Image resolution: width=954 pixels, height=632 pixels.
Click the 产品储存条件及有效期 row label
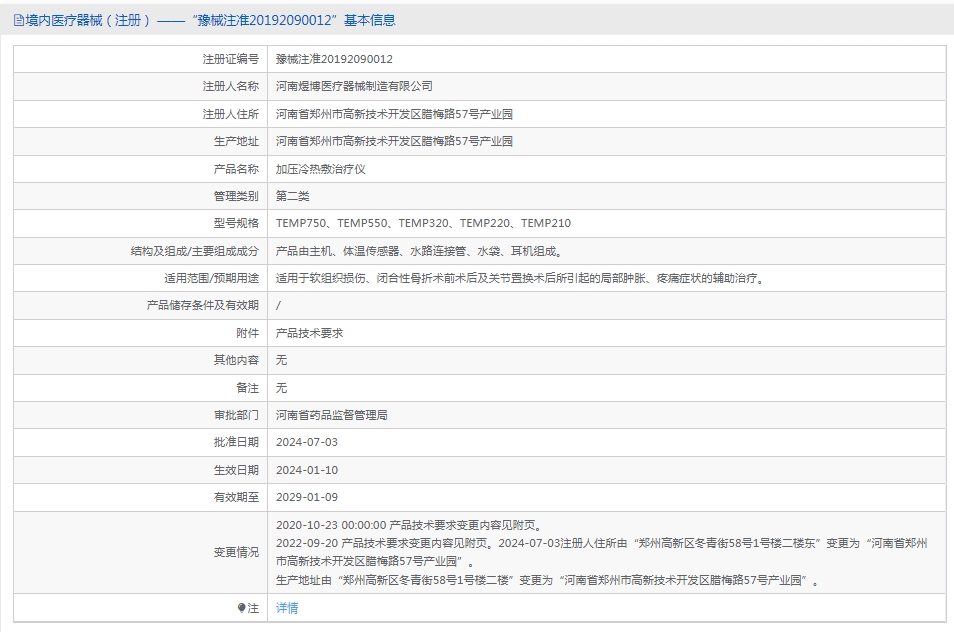[x=202, y=305]
